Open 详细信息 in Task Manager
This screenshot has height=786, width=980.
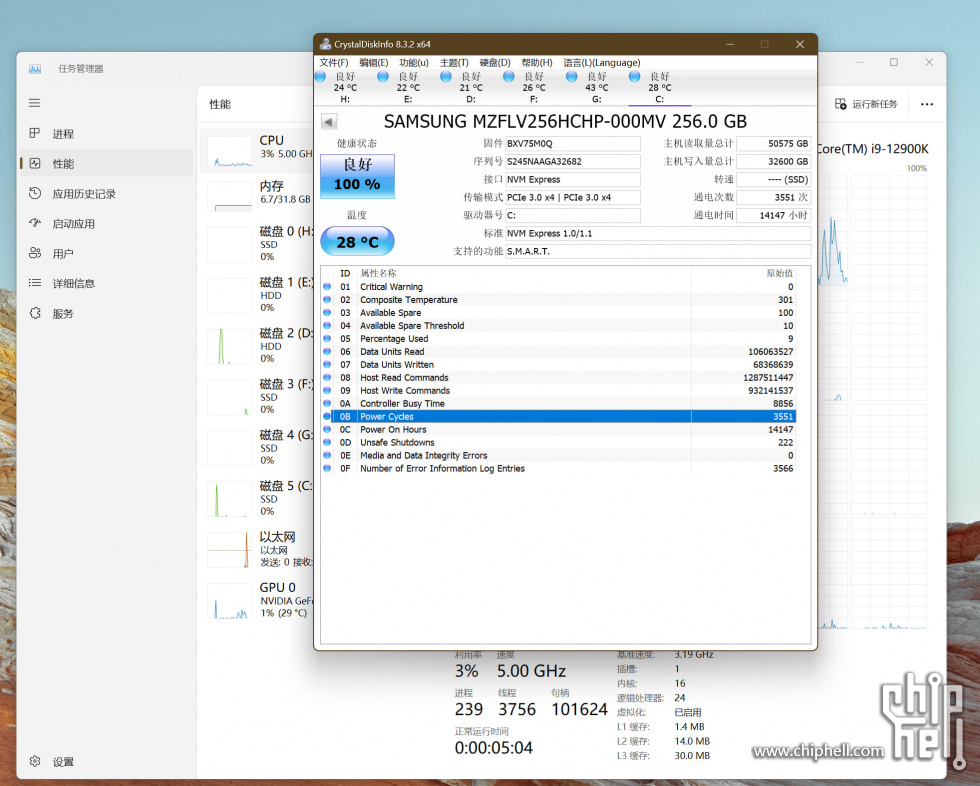tap(106, 284)
